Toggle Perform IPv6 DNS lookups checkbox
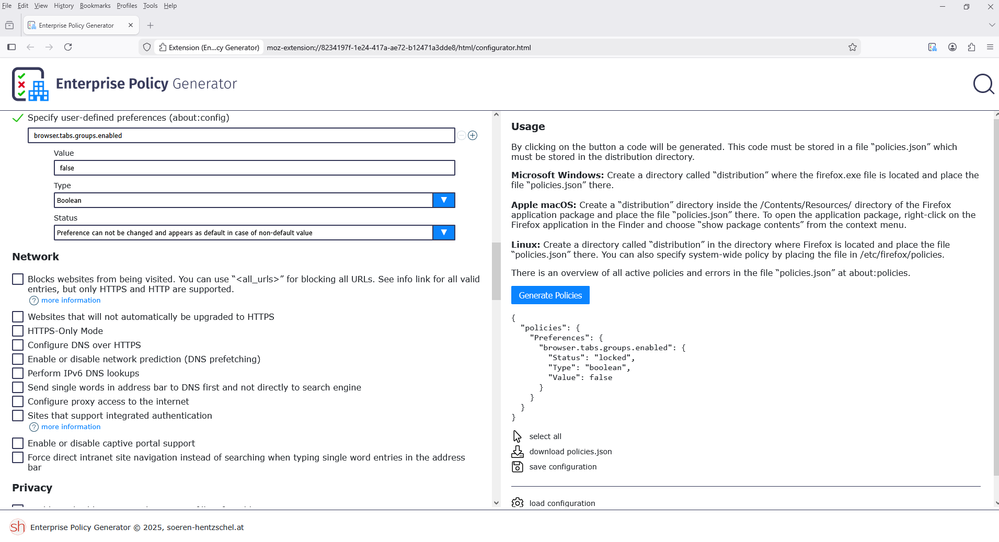Image resolution: width=999 pixels, height=542 pixels. click(18, 373)
